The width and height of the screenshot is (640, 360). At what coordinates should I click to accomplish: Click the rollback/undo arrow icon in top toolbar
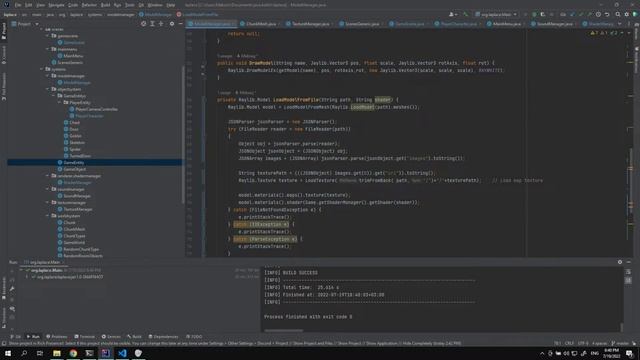coord(607,14)
